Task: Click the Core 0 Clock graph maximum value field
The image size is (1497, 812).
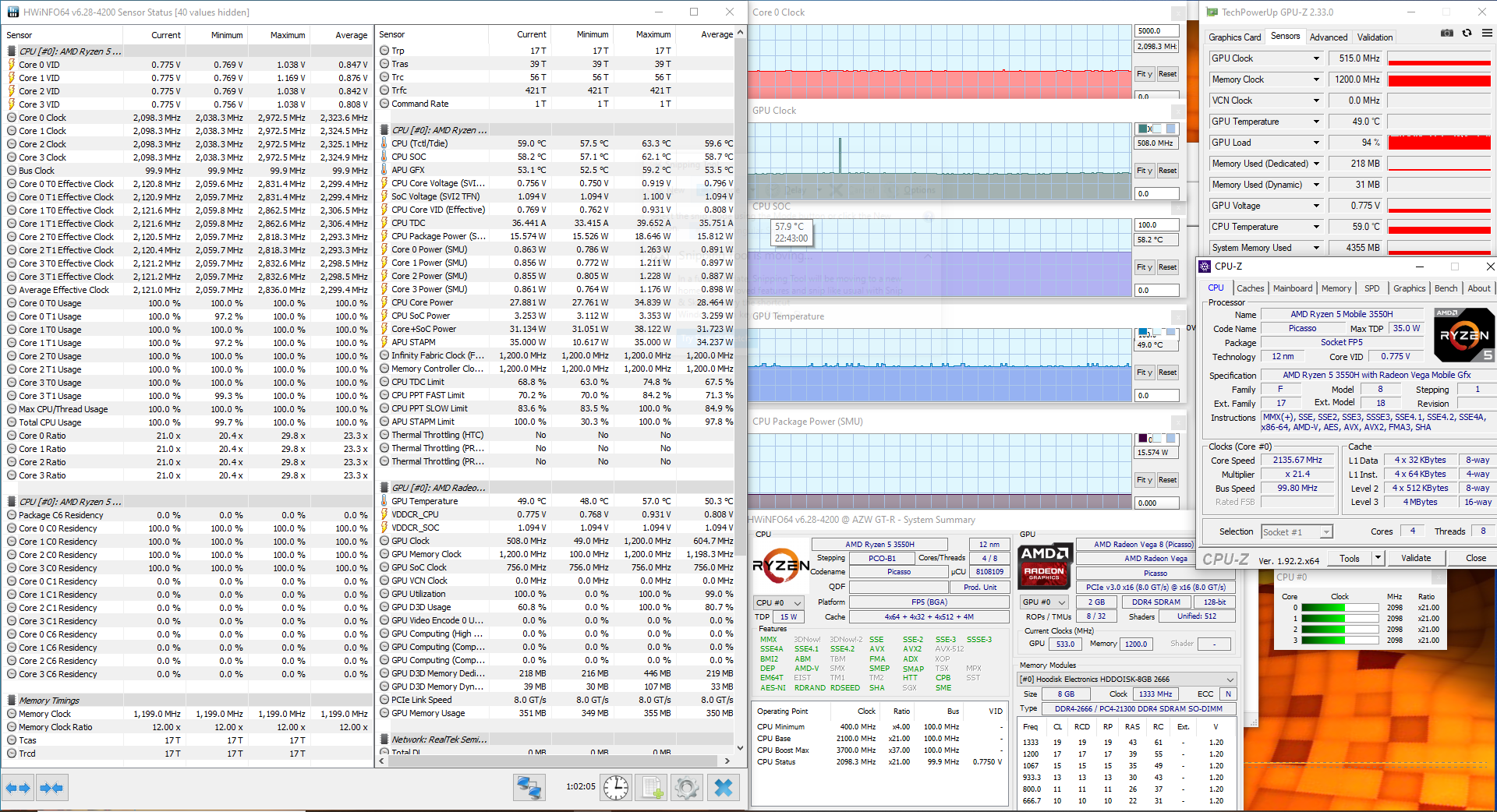Action: pos(1155,31)
